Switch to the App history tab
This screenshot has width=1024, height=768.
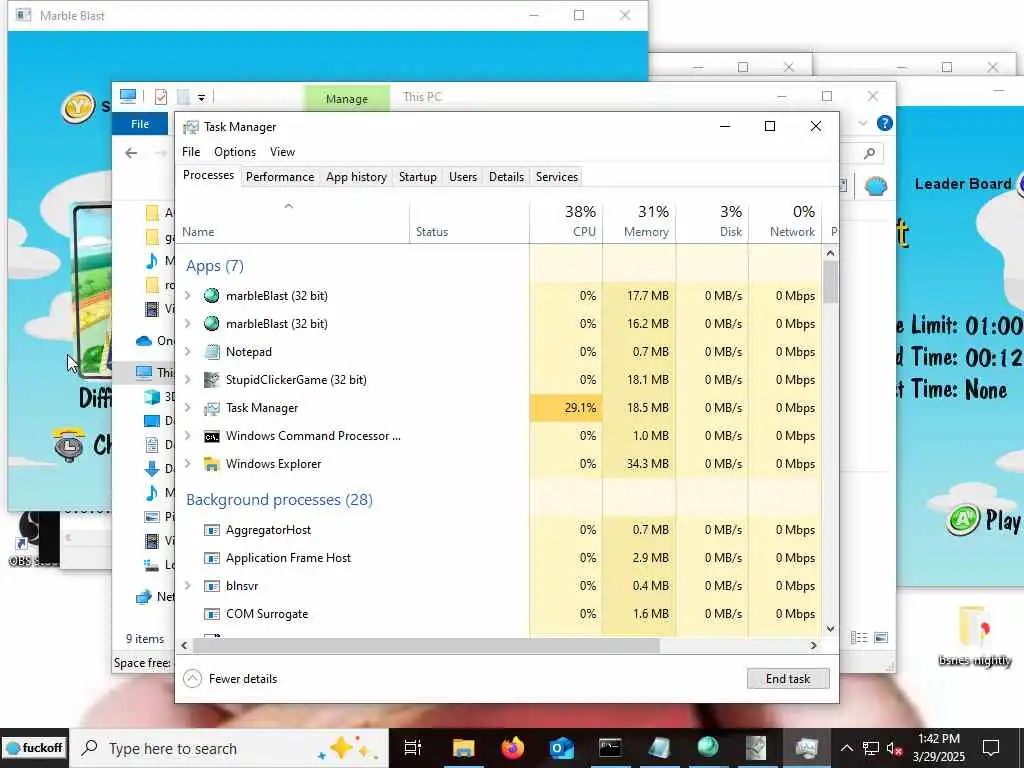click(x=356, y=177)
